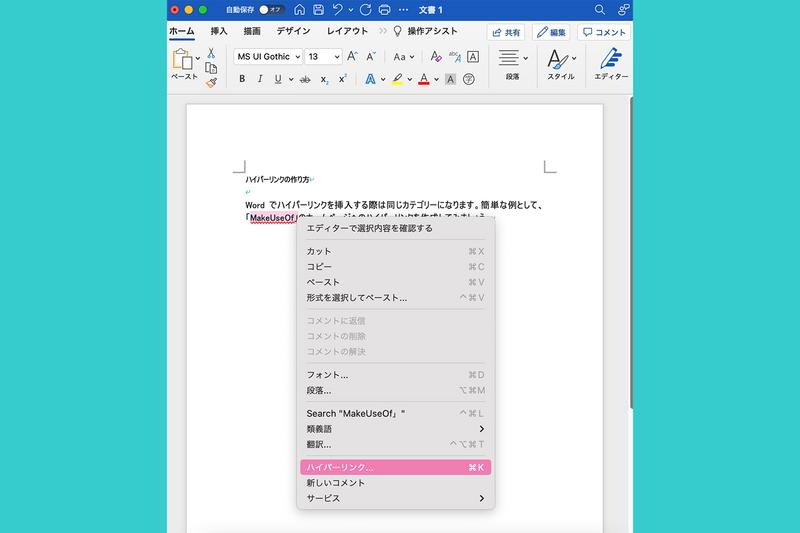Expand the highlight color dropdown arrow

click(x=410, y=80)
